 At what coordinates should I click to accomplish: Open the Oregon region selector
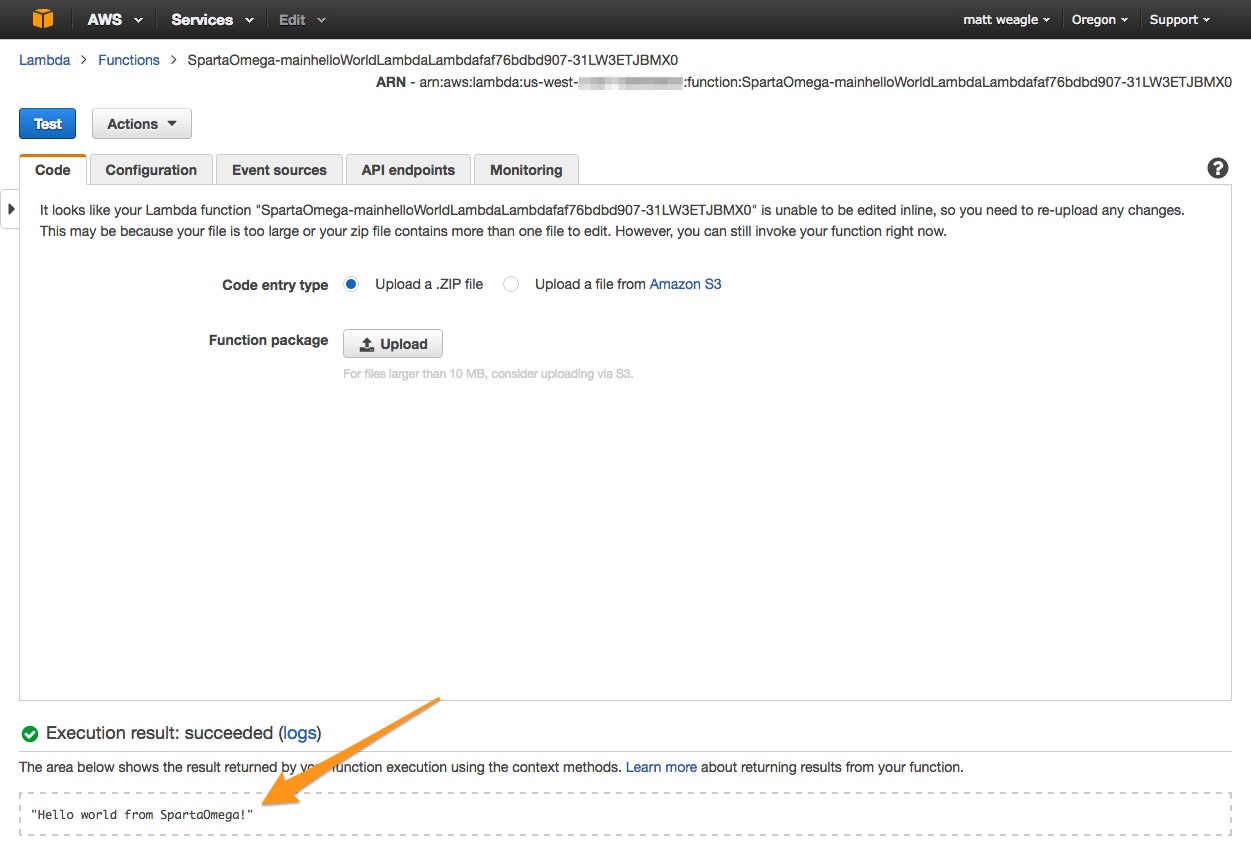point(1099,19)
